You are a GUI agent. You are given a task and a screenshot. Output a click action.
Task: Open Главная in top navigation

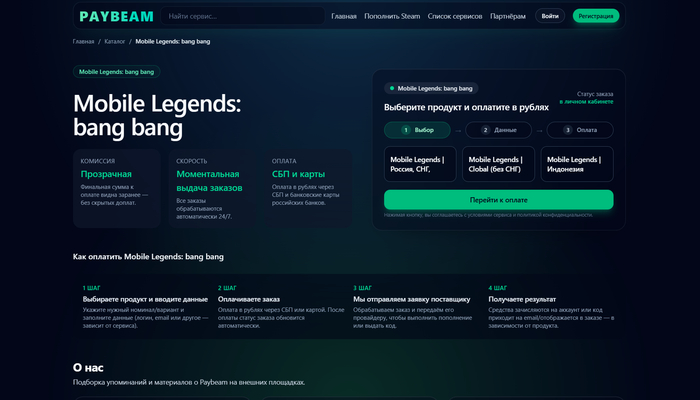click(x=344, y=16)
